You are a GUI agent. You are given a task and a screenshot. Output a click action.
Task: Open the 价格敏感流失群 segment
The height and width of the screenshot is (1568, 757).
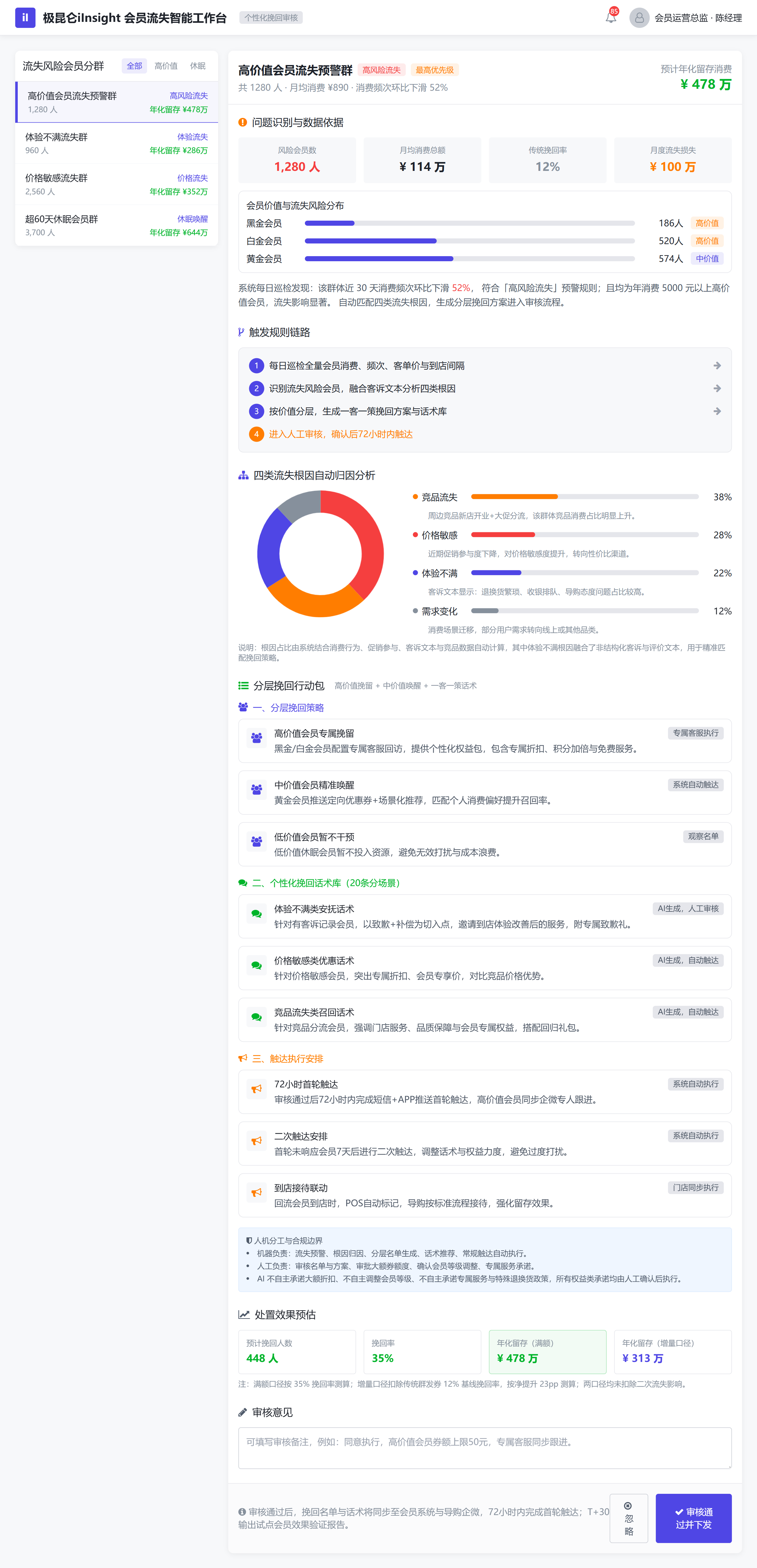tap(117, 185)
